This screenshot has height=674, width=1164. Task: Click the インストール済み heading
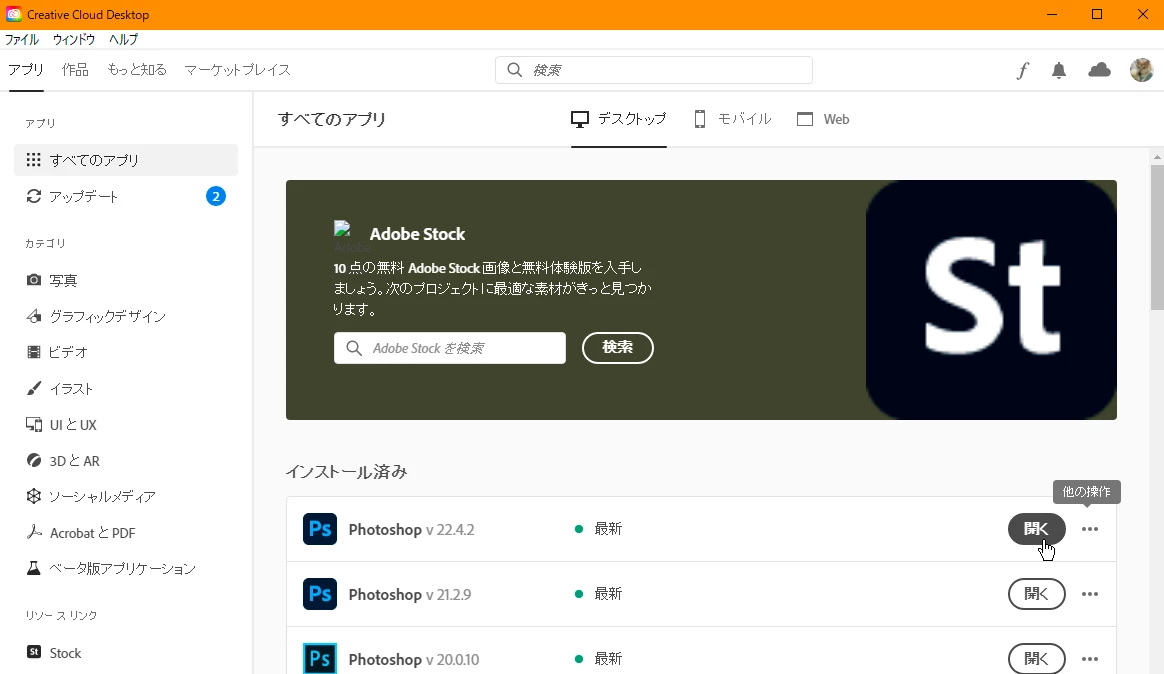(347, 472)
